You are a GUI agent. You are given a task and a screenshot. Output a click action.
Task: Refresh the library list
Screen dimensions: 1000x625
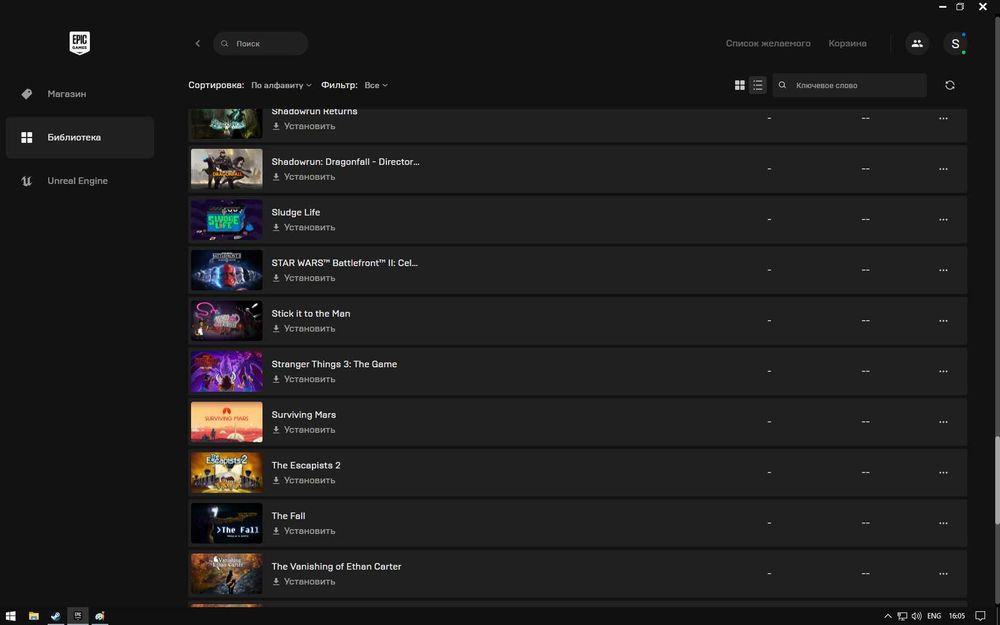point(950,85)
